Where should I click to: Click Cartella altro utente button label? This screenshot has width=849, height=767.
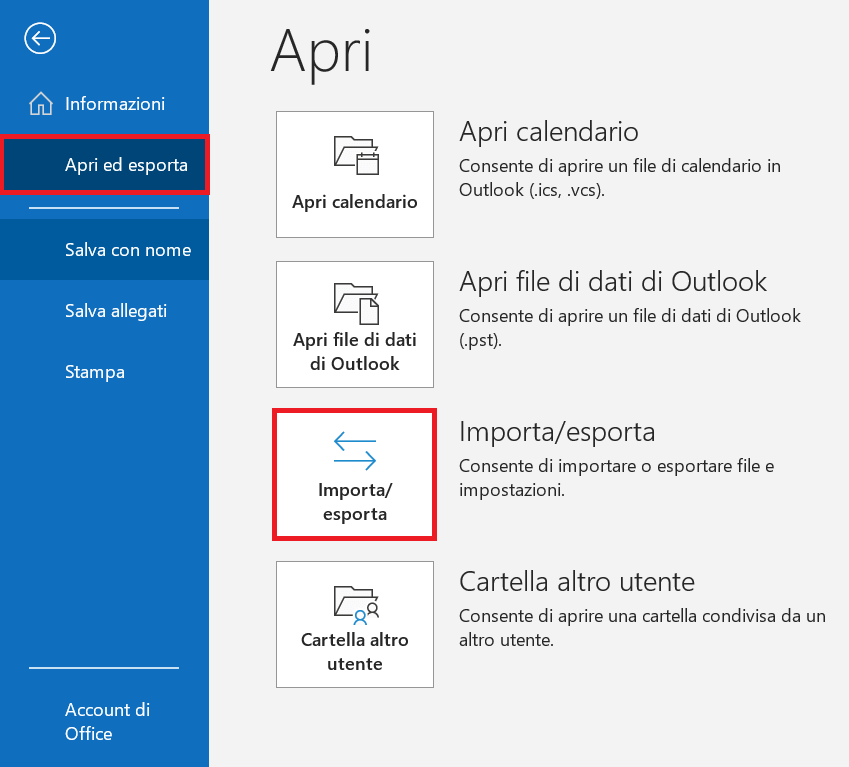coord(355,652)
